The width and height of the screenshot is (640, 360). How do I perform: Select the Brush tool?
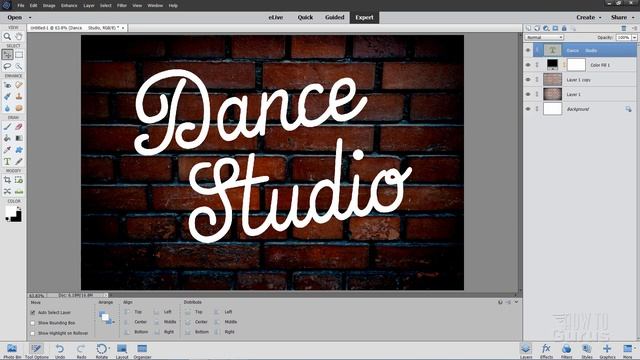tap(7, 127)
